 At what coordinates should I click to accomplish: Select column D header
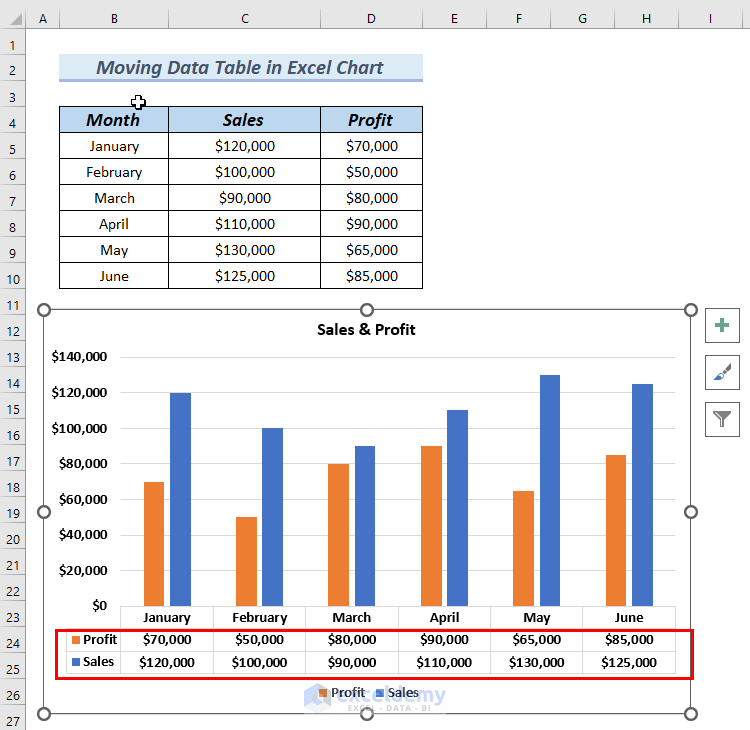tap(371, 18)
